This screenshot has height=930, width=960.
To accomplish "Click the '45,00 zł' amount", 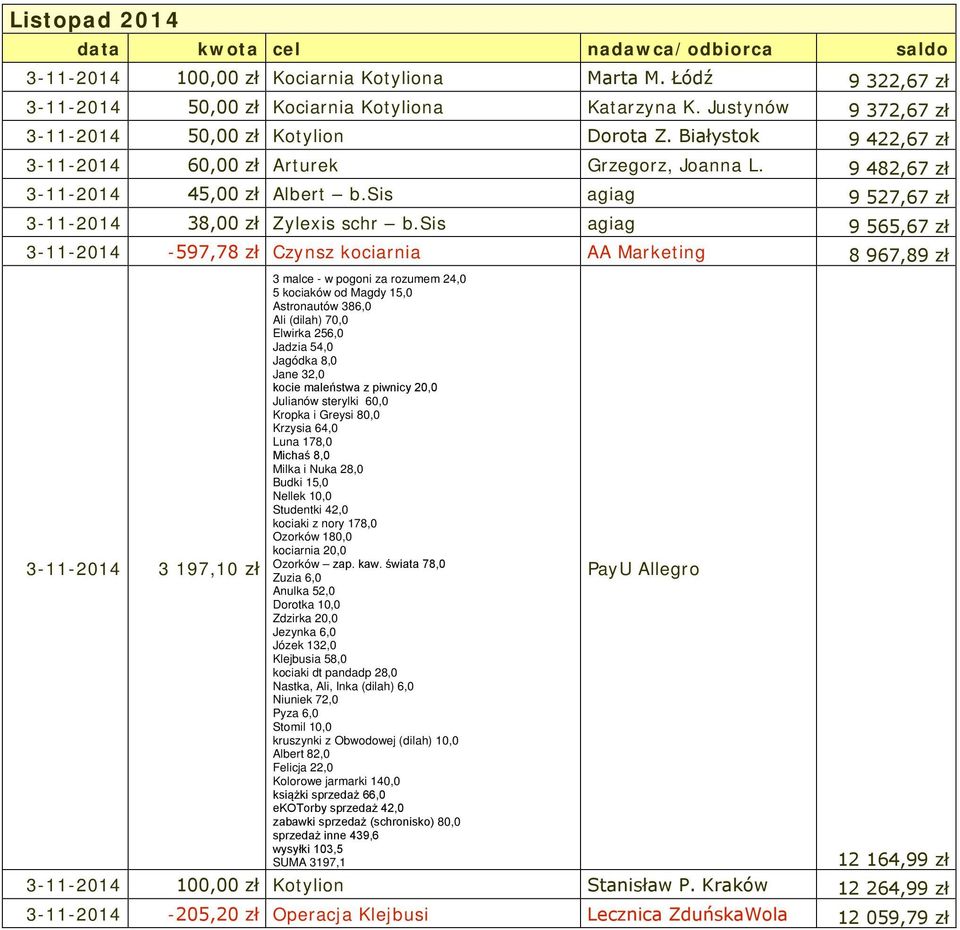I will (x=223, y=194).
